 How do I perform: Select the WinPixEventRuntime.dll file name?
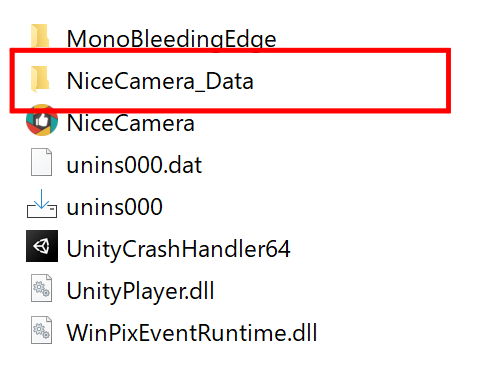[192, 333]
